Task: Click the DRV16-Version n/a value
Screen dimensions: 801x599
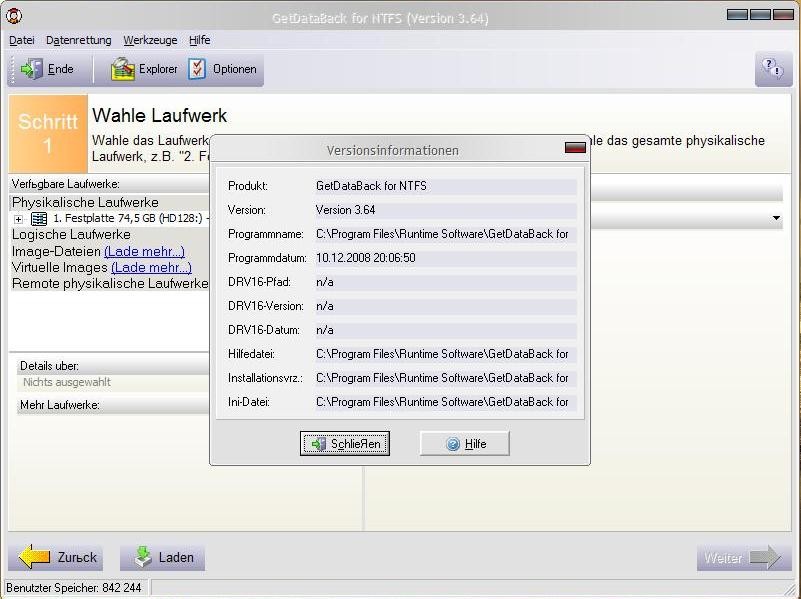Action: (x=446, y=306)
